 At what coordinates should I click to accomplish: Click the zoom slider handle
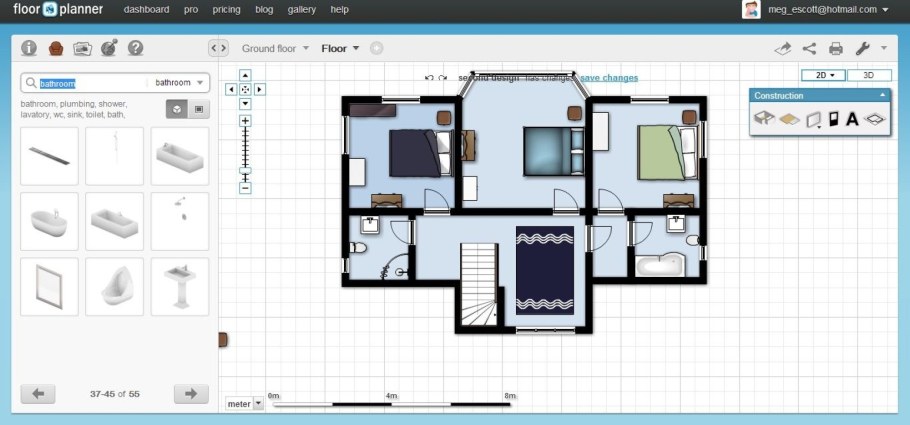(245, 170)
